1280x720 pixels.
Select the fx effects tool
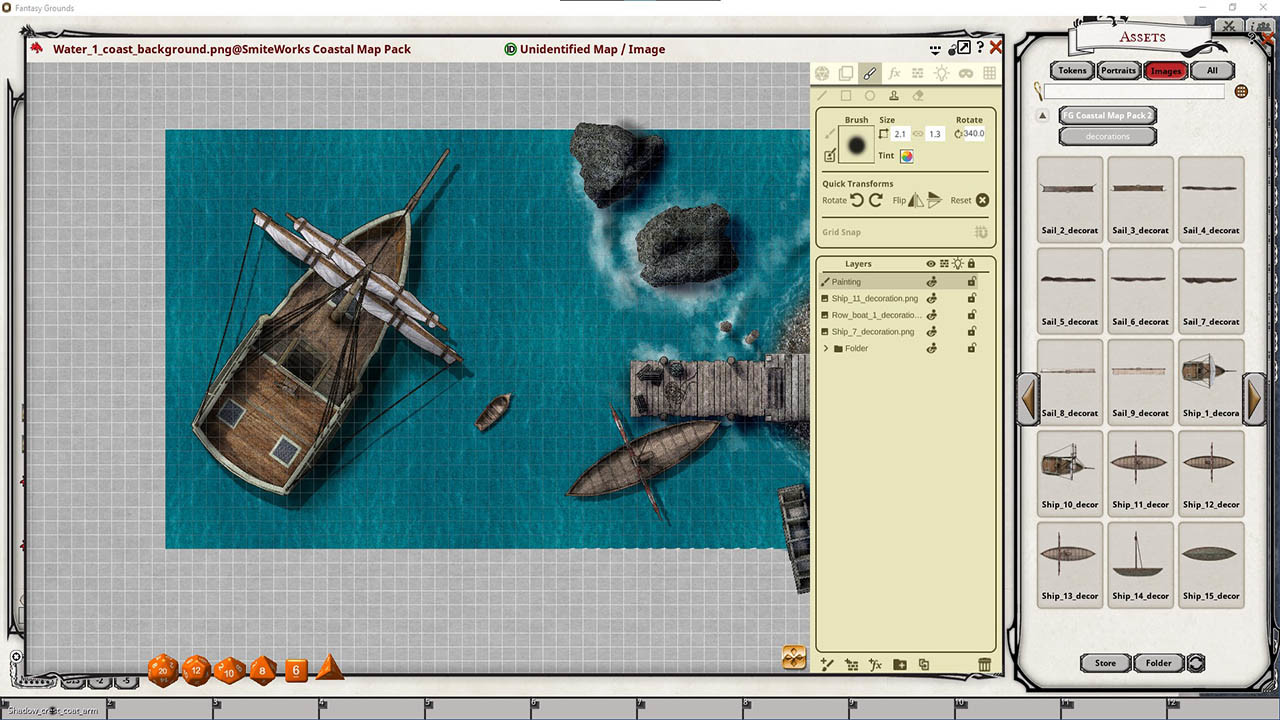click(x=895, y=72)
